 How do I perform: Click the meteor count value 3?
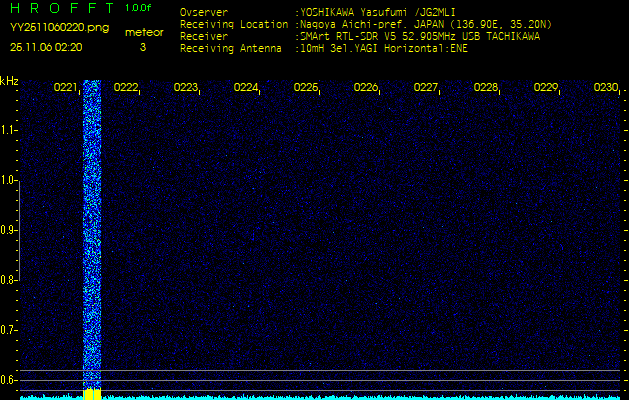pyautogui.click(x=142, y=46)
